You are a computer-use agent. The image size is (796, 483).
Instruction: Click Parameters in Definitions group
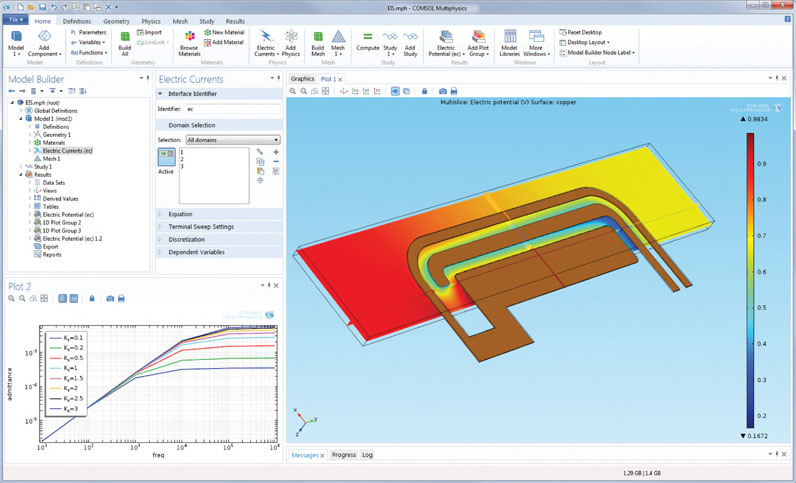point(89,32)
